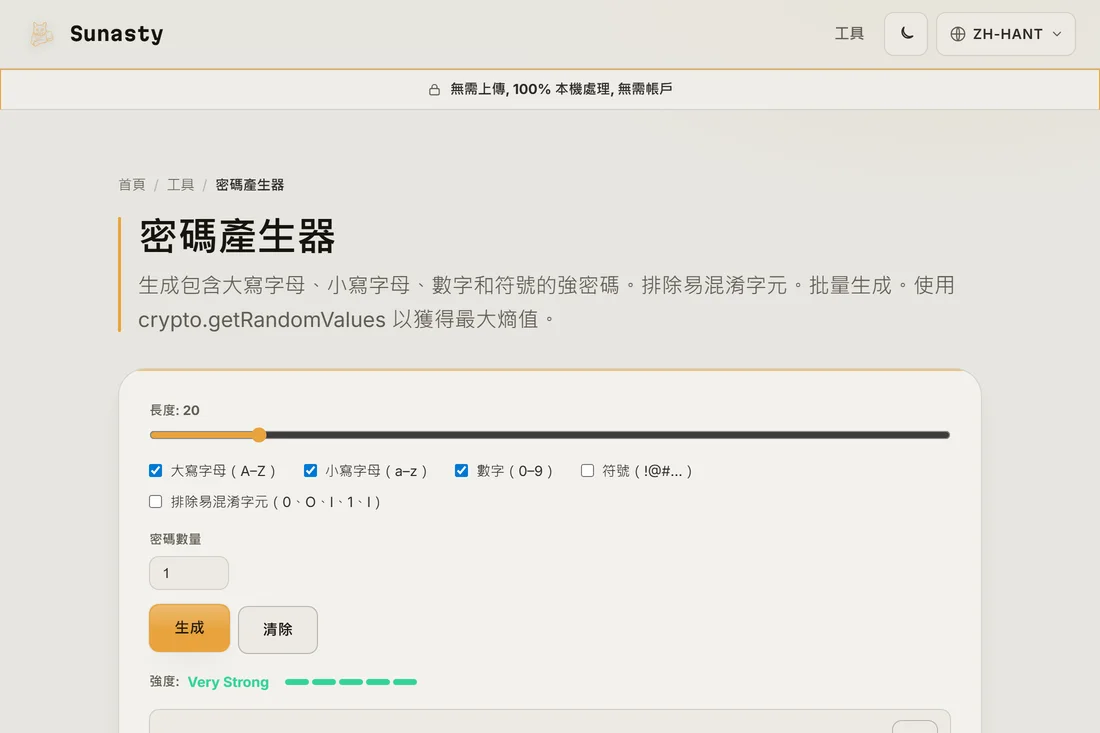This screenshot has width=1100, height=733.
Task: Enable 排除易混淆字元 checkbox
Action: click(155, 502)
